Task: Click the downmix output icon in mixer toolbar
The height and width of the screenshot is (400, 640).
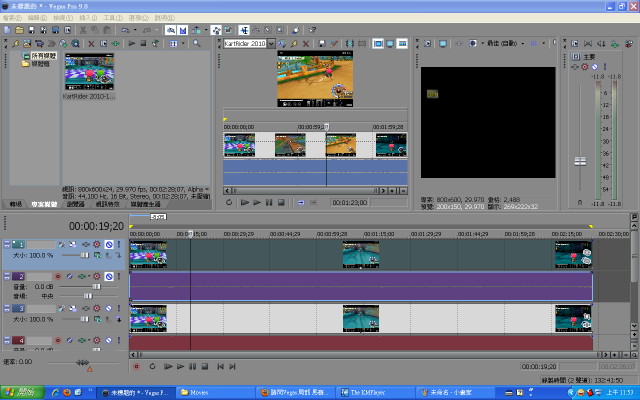Action: click(601, 43)
